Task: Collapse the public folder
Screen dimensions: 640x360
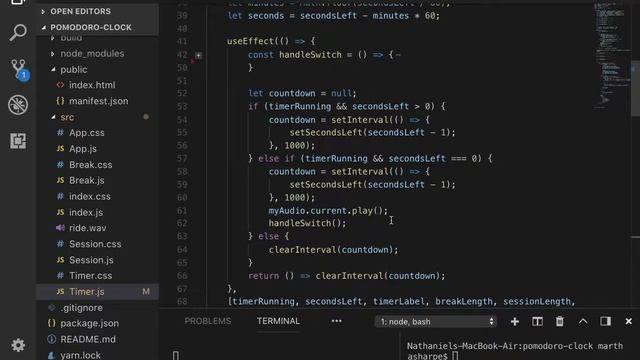Action: pos(74,69)
